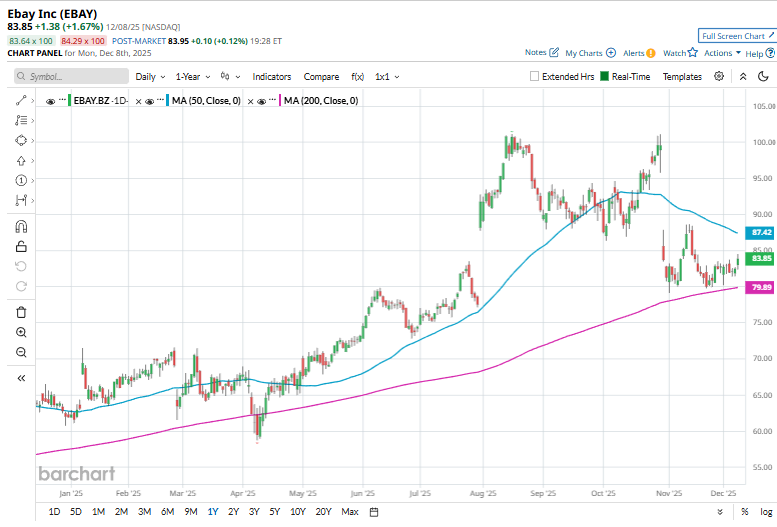Enable the Extended Hrs checkbox

tap(535, 76)
